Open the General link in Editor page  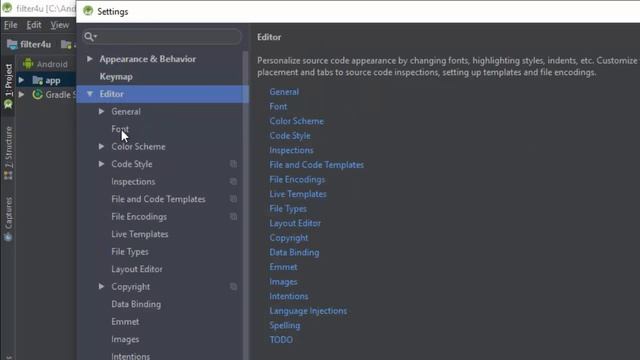pyautogui.click(x=284, y=92)
